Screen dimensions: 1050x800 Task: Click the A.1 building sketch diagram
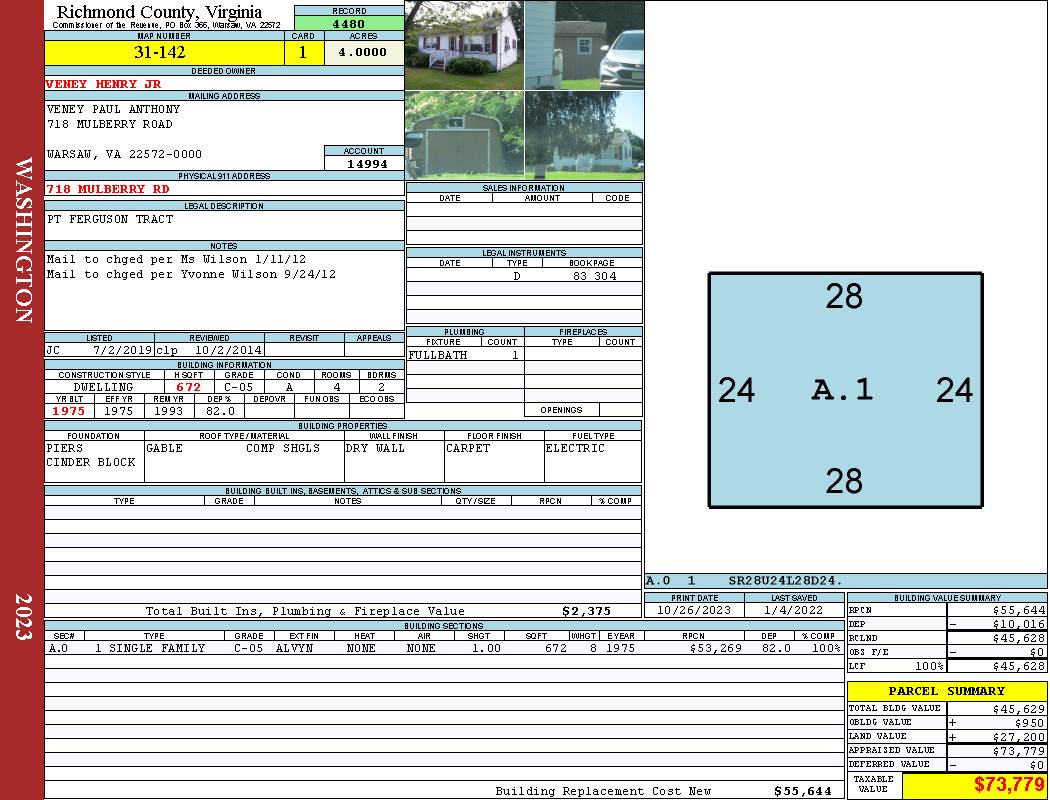[846, 390]
